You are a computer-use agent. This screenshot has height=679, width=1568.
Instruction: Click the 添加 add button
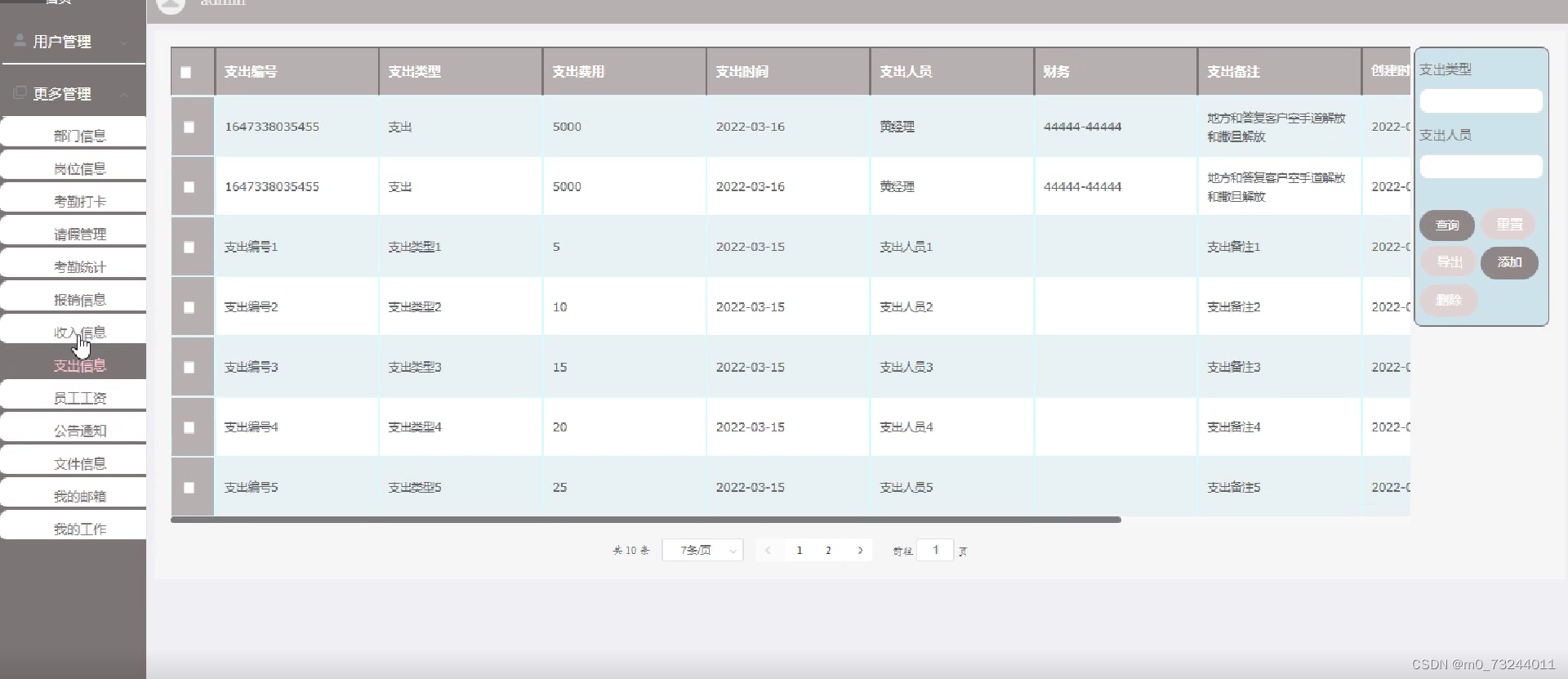[1509, 262]
